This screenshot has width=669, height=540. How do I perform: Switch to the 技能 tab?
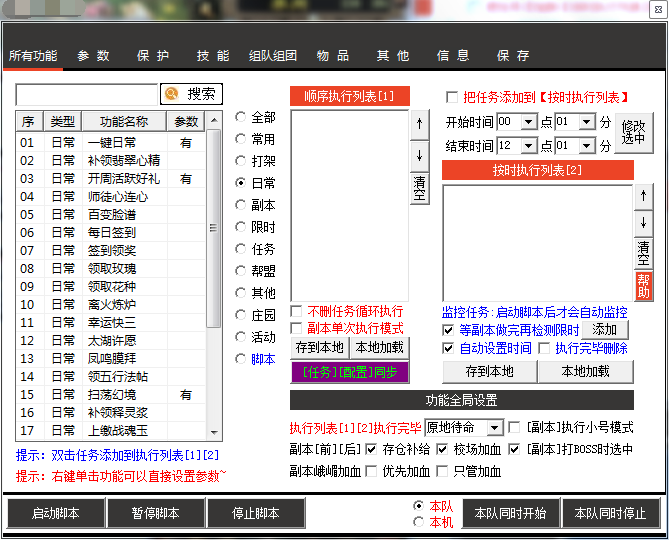(x=213, y=56)
